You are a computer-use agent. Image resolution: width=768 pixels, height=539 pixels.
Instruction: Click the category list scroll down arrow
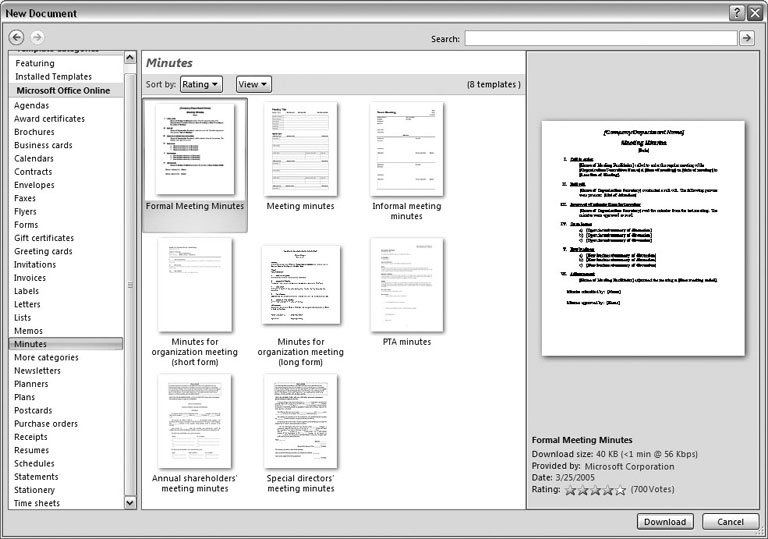(x=130, y=503)
